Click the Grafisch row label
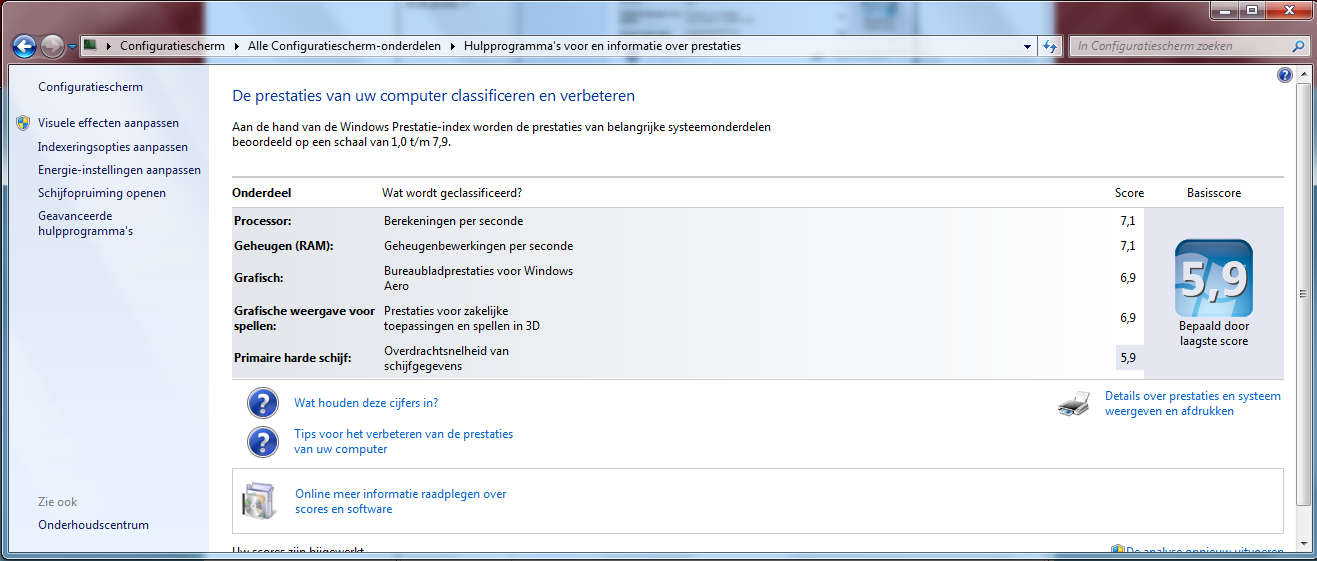Viewport: 1317px width, 561px height. click(259, 278)
